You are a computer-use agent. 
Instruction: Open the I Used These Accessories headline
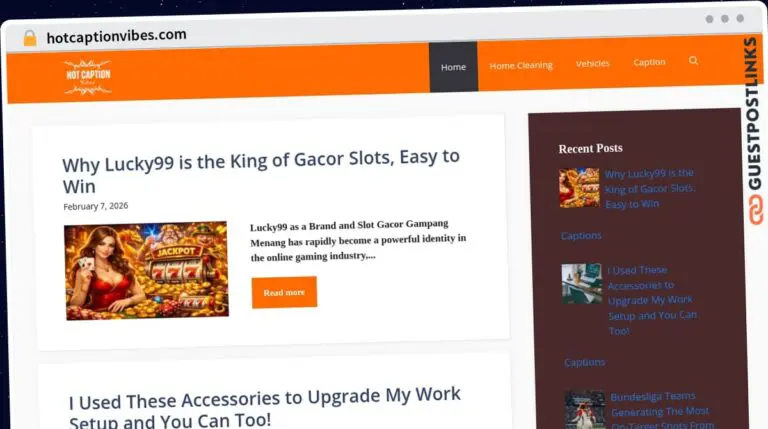click(265, 407)
